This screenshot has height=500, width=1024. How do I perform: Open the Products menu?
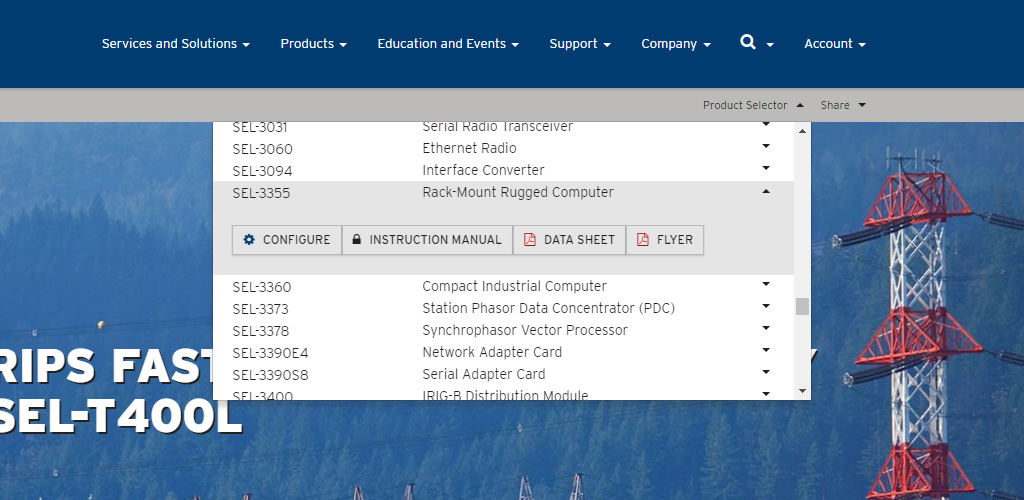coord(313,44)
